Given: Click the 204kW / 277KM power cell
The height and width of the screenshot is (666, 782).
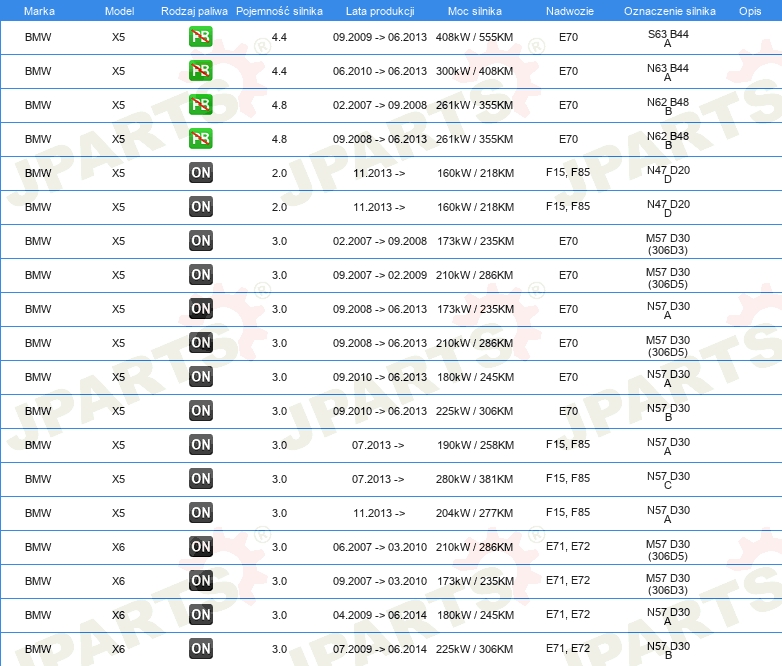Looking at the screenshot, I should 474,513.
